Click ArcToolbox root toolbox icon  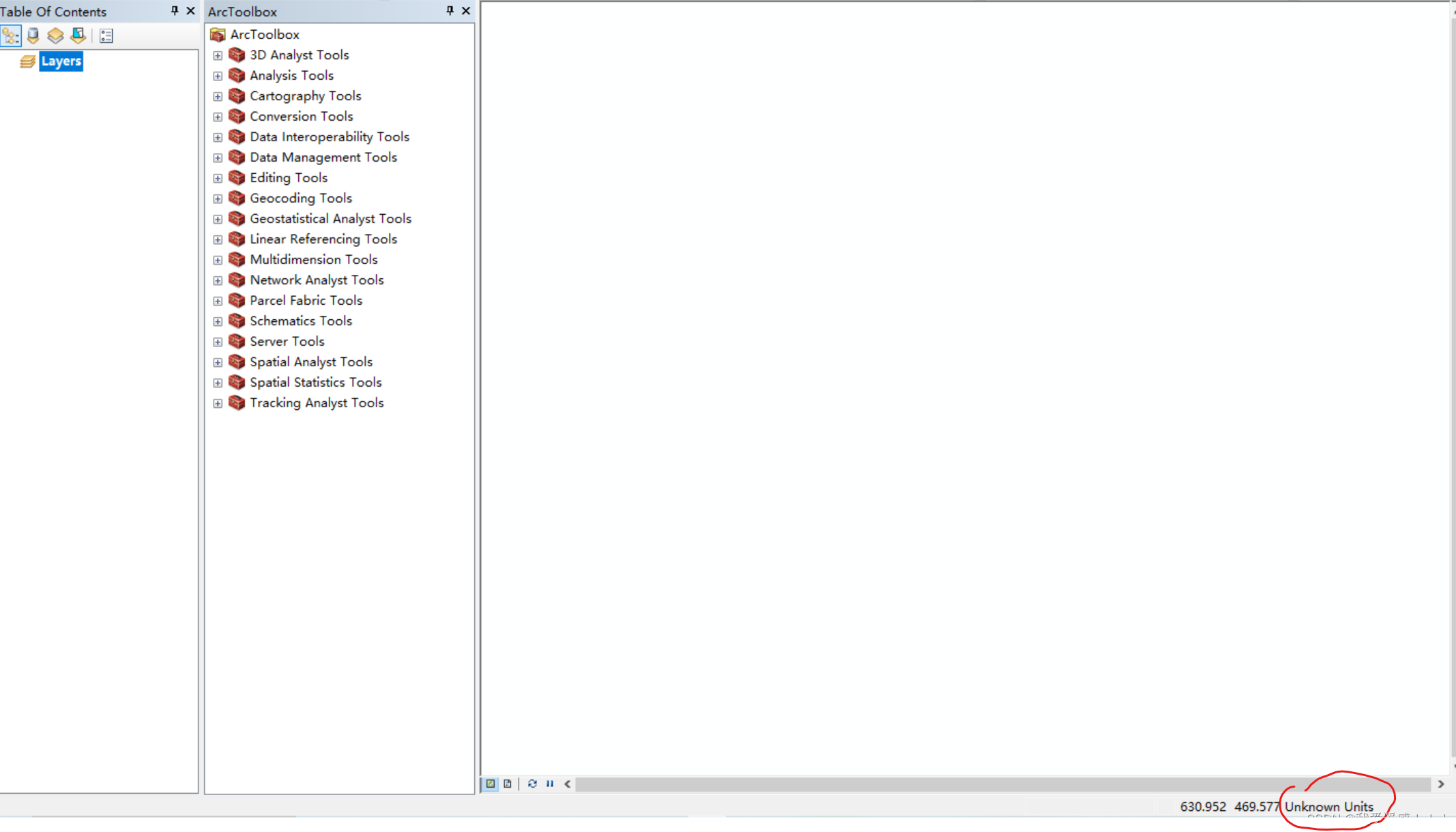(218, 34)
